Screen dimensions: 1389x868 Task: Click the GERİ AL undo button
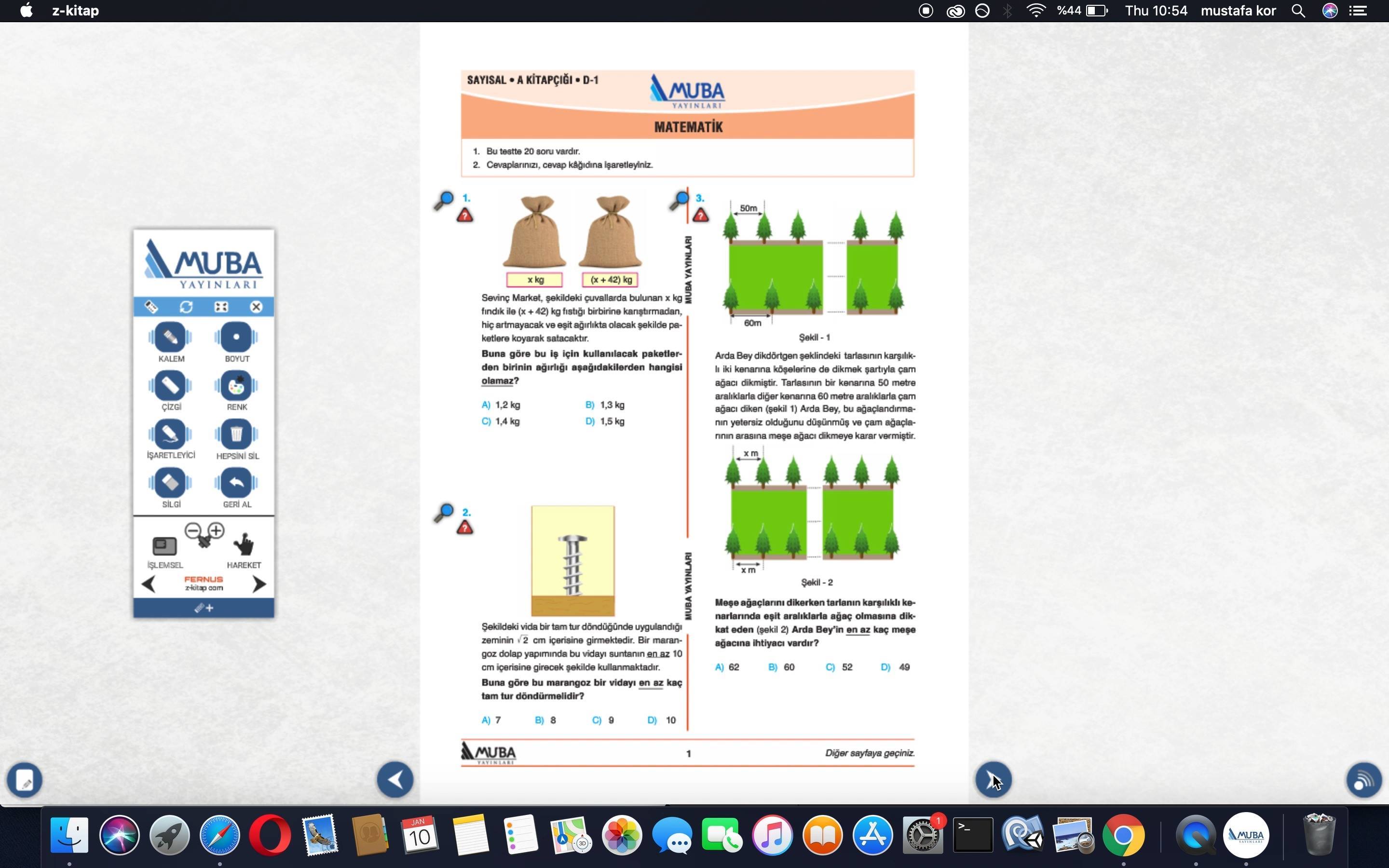(x=236, y=483)
